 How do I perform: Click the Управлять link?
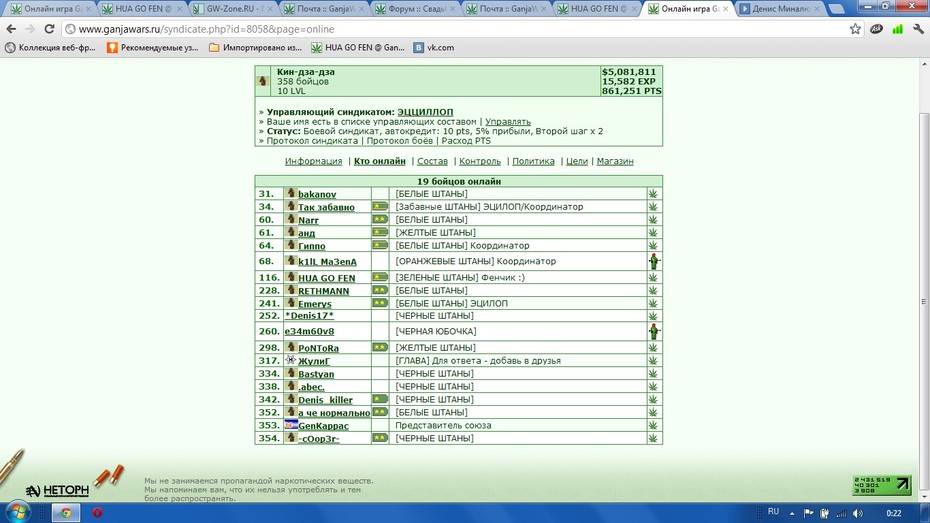(x=508, y=122)
